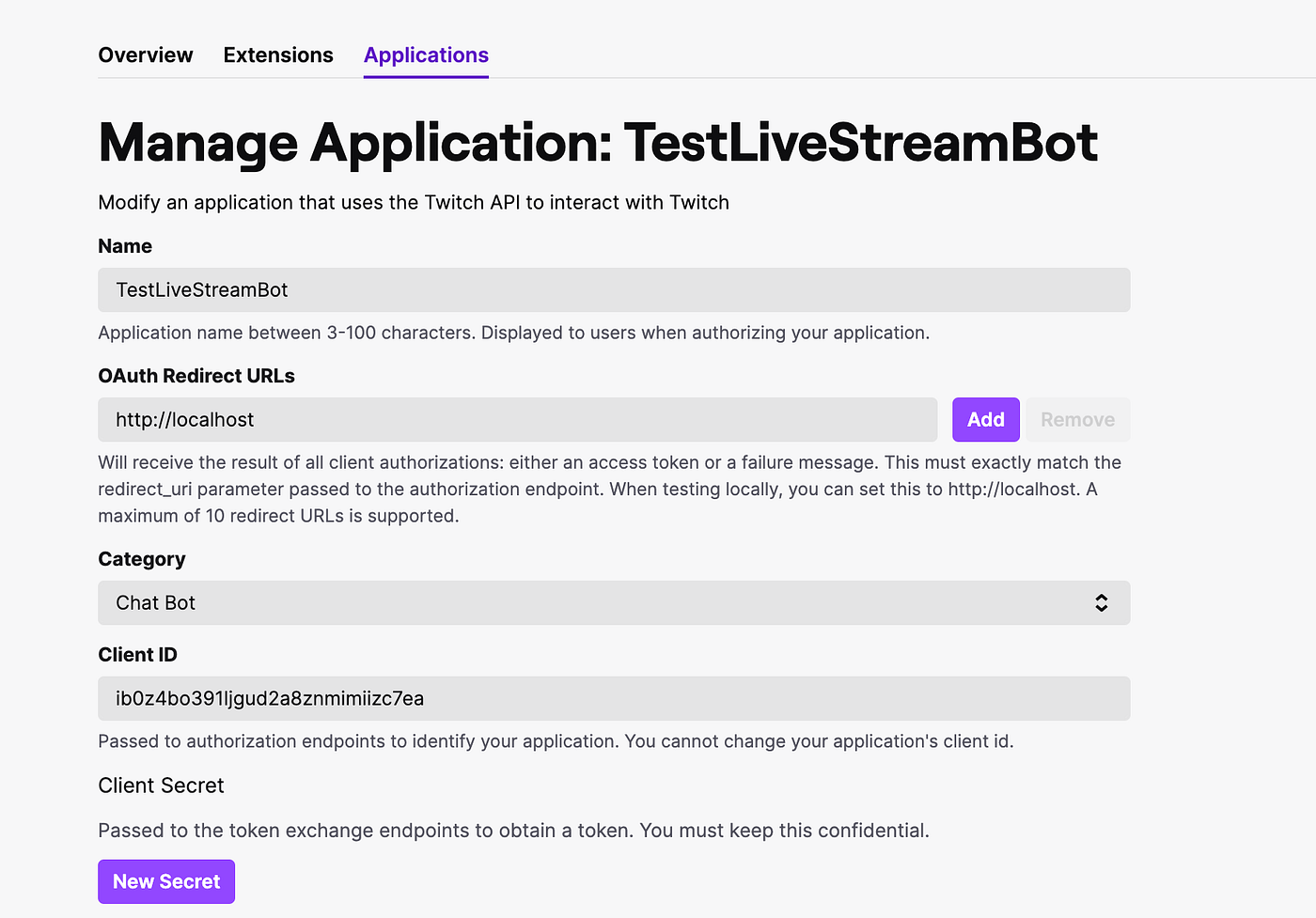Click the greyed-out Remove button
The height and width of the screenshot is (918, 1316).
click(x=1077, y=420)
